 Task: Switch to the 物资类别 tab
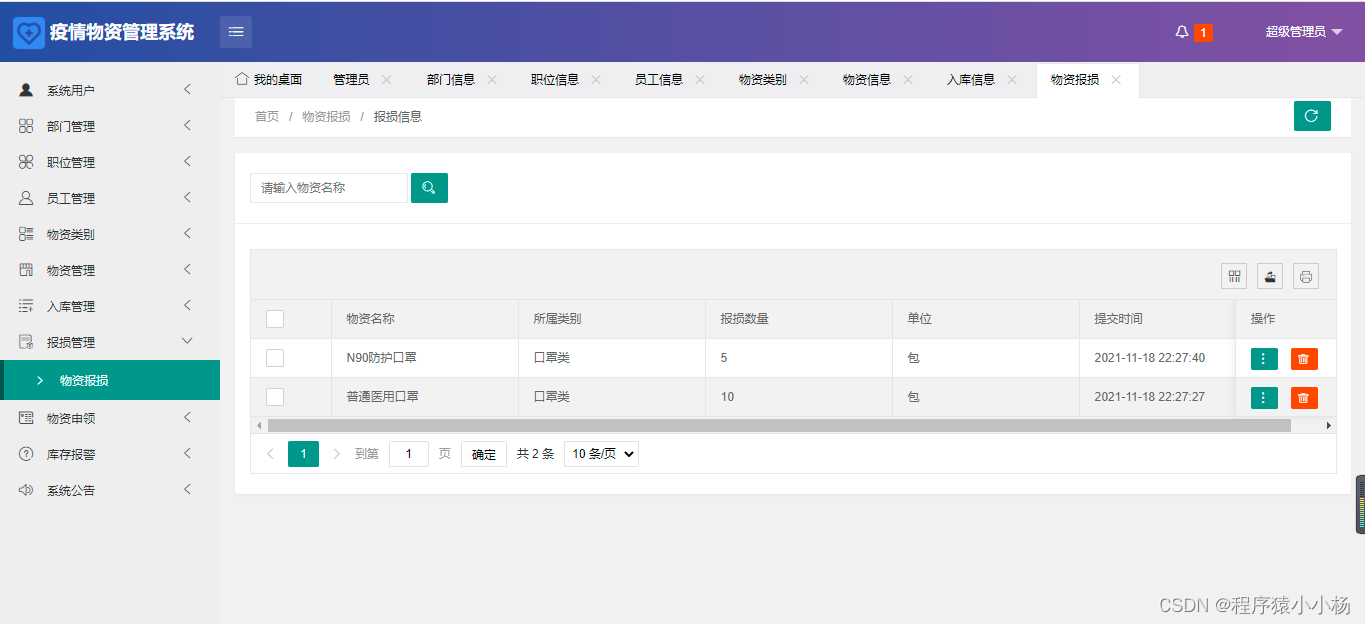pos(763,79)
